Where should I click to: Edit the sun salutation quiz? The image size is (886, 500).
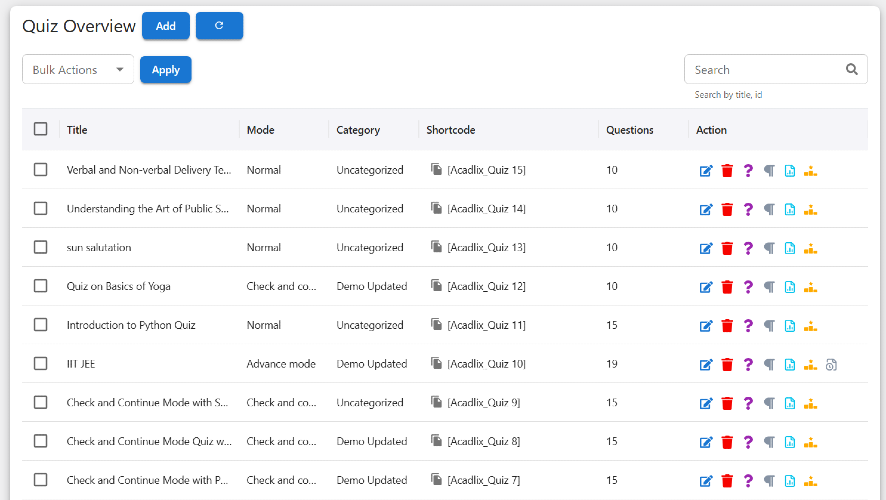pos(706,248)
